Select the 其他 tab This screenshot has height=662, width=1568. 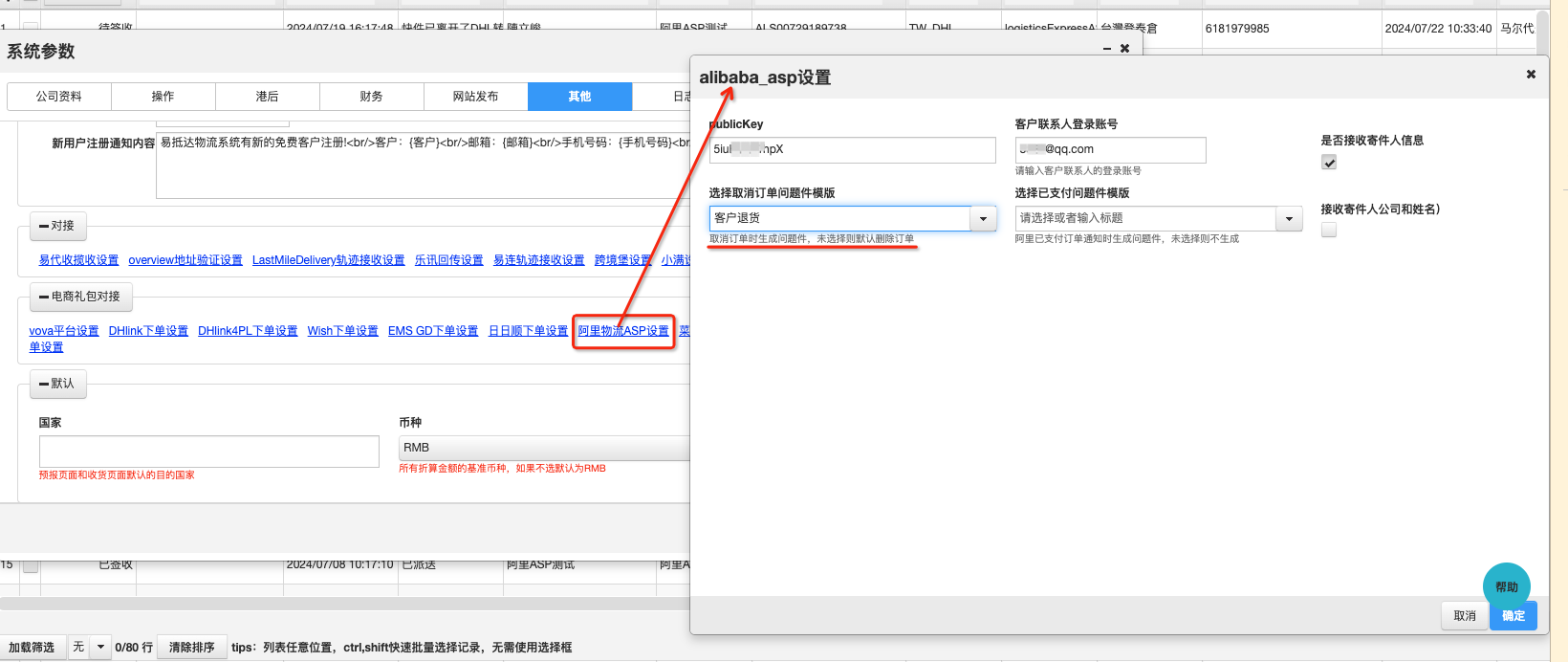coord(580,97)
